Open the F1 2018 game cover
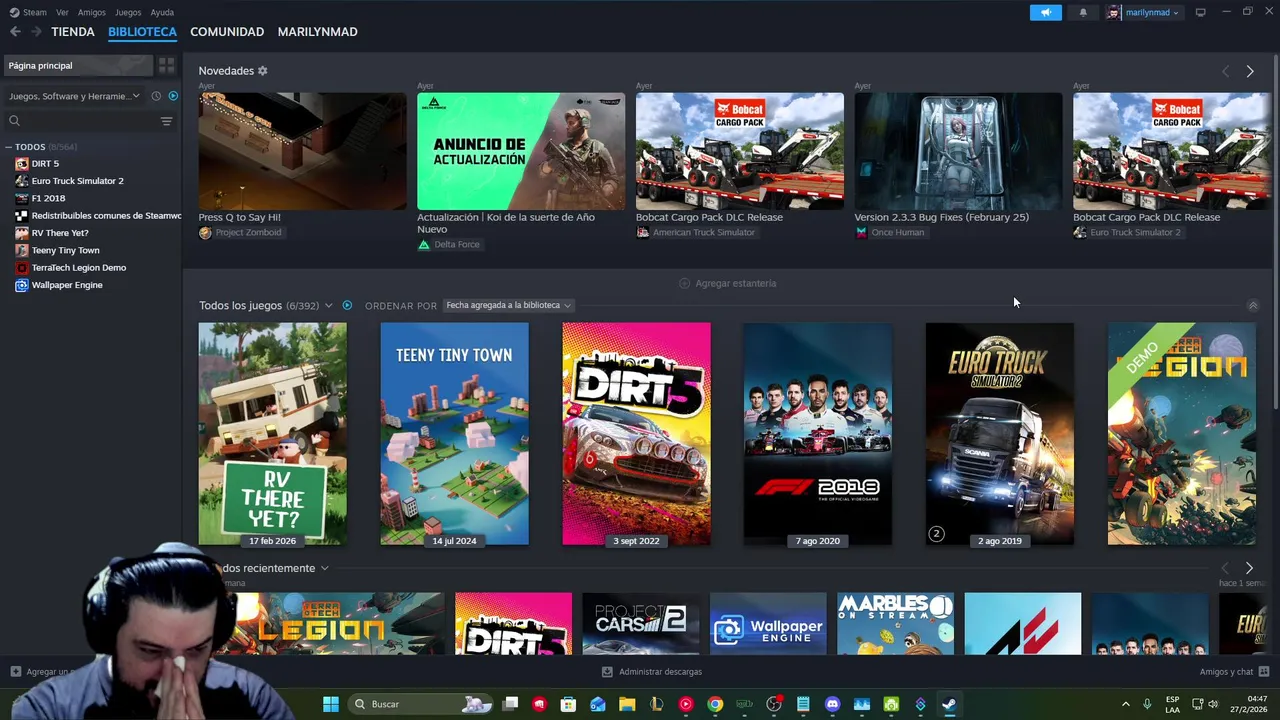This screenshot has height=720, width=1280. (818, 433)
